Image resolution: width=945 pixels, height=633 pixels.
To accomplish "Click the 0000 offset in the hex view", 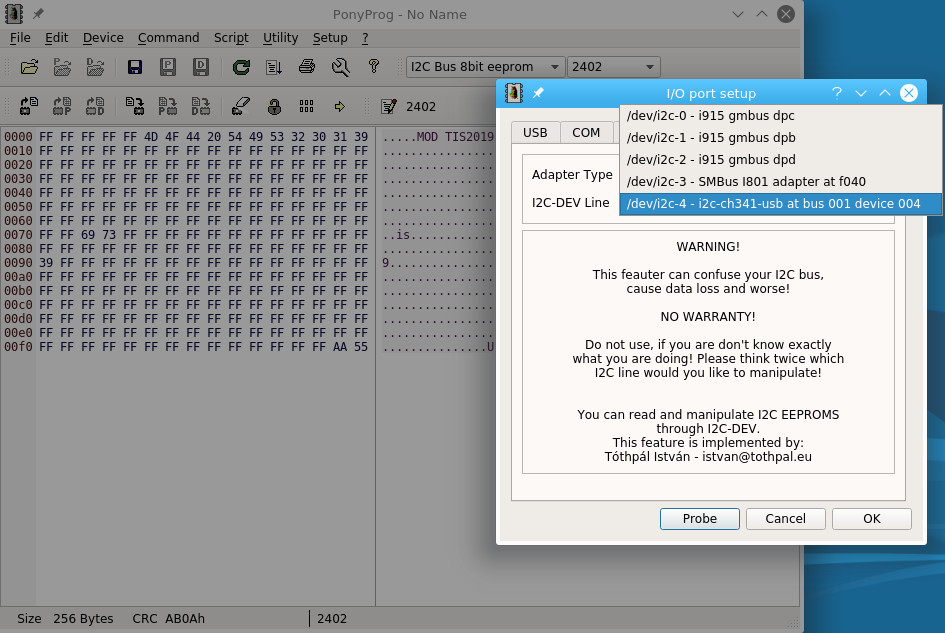I will (x=18, y=137).
